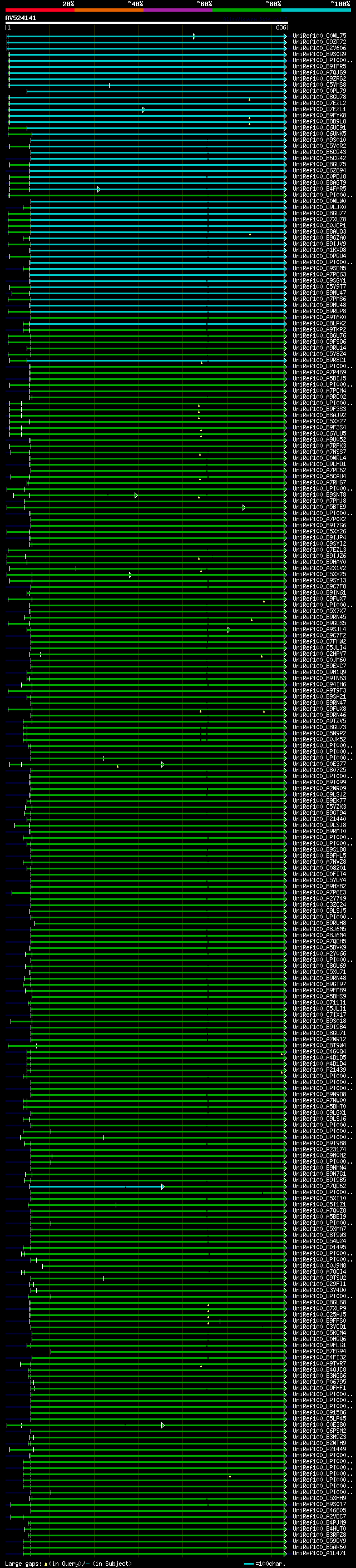Select label UniRef100_B4FAR5

(319, 189)
